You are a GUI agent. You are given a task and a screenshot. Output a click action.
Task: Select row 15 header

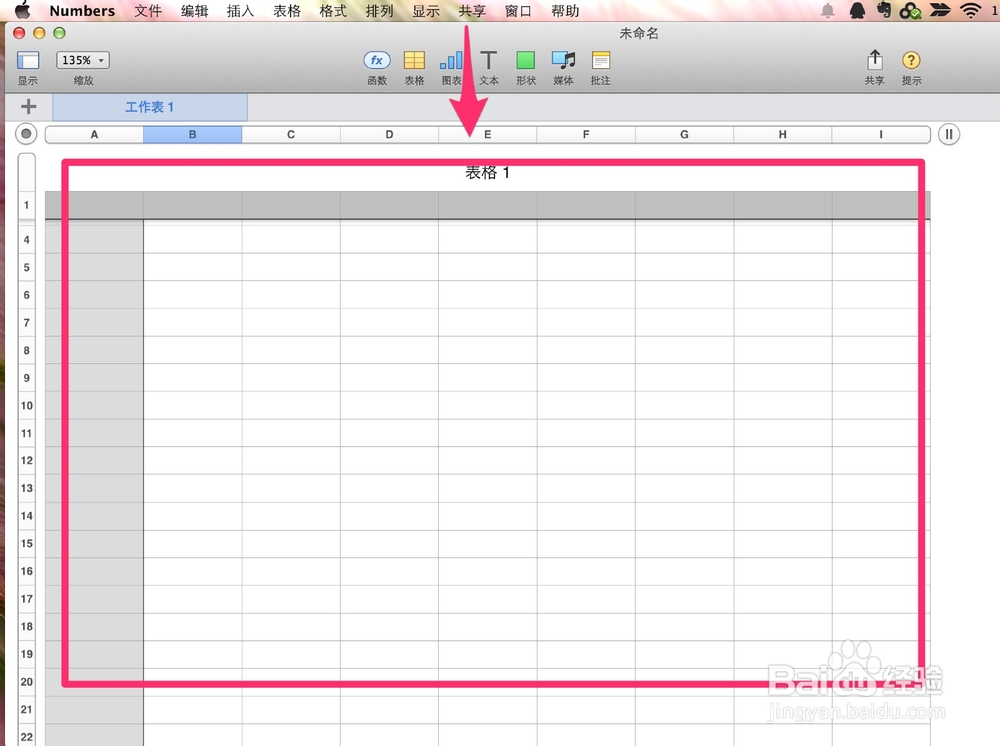tap(26, 543)
